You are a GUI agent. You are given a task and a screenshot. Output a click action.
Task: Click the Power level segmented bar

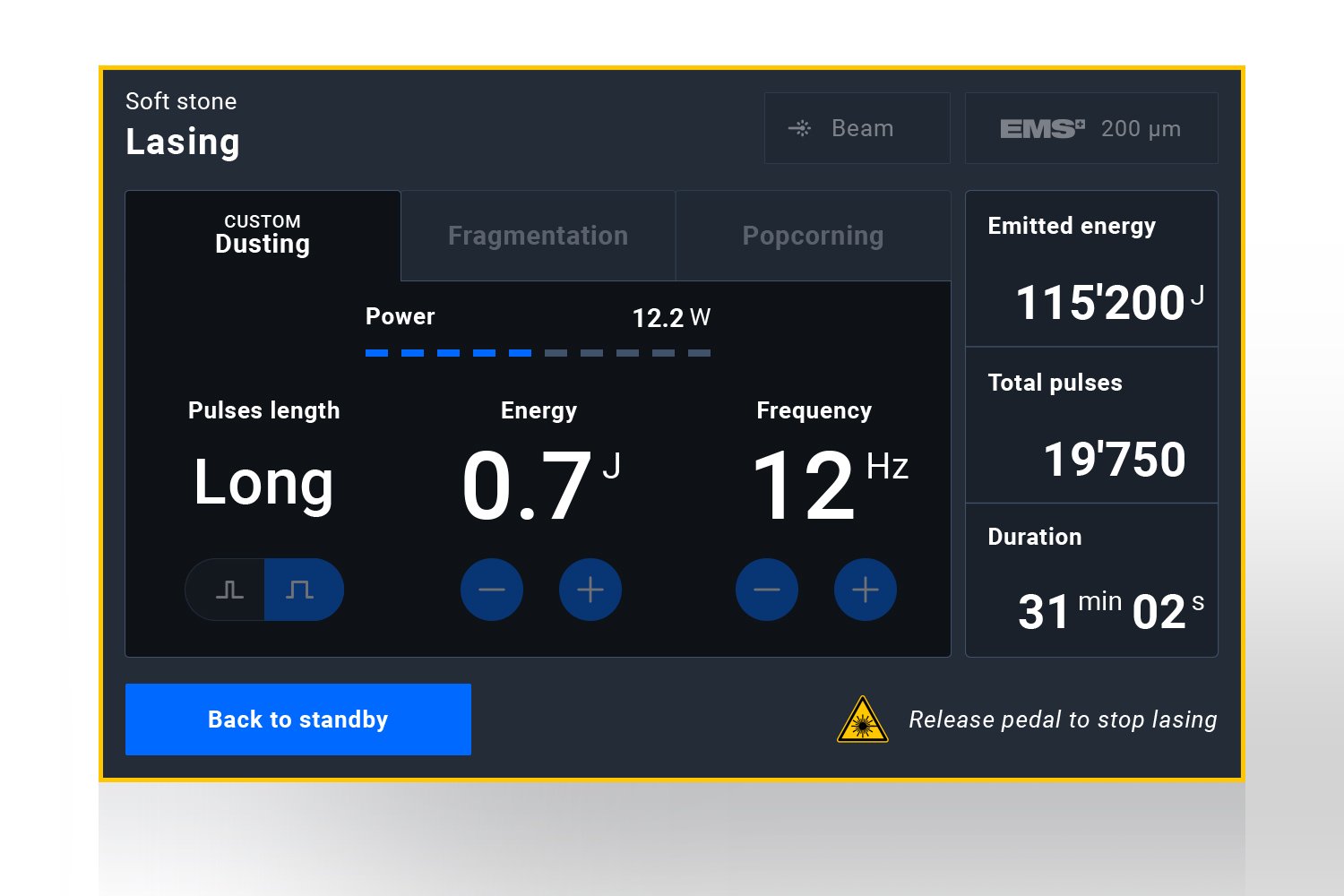pos(538,353)
